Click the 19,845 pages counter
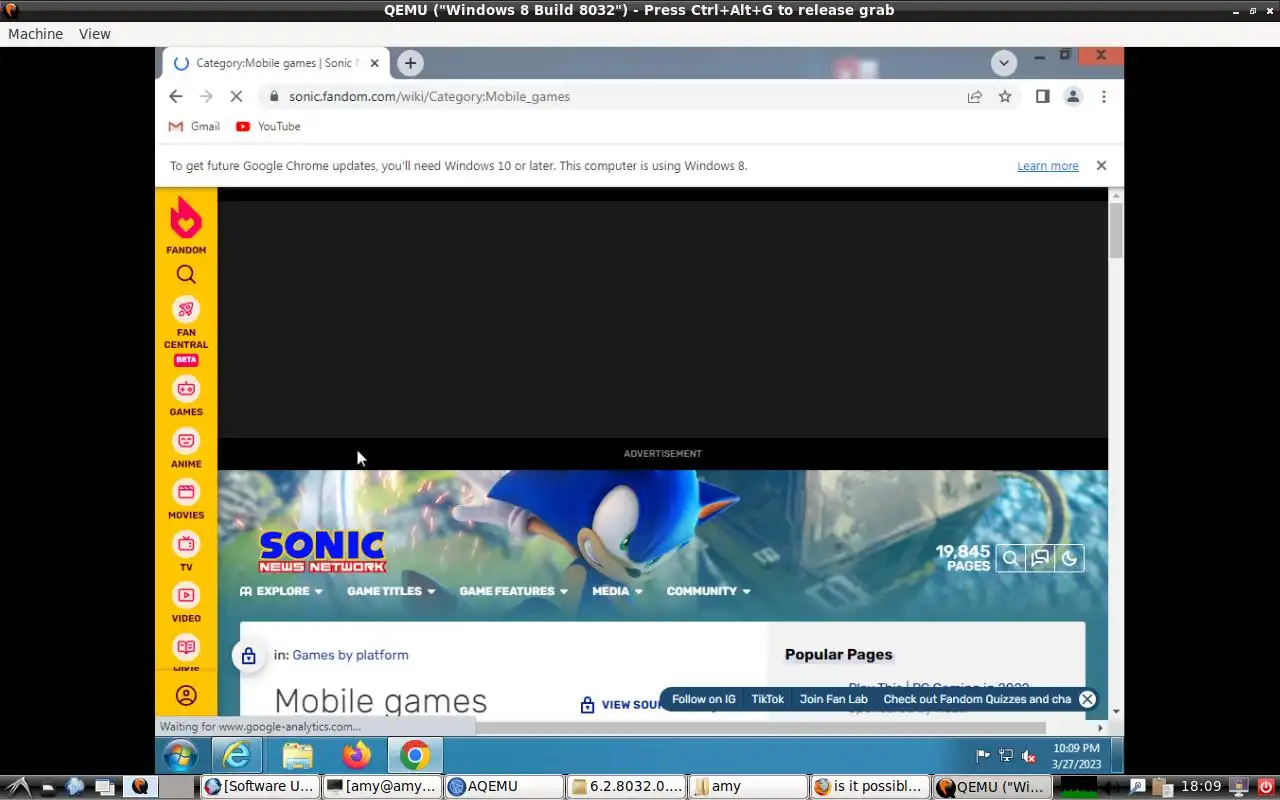 pos(963,558)
